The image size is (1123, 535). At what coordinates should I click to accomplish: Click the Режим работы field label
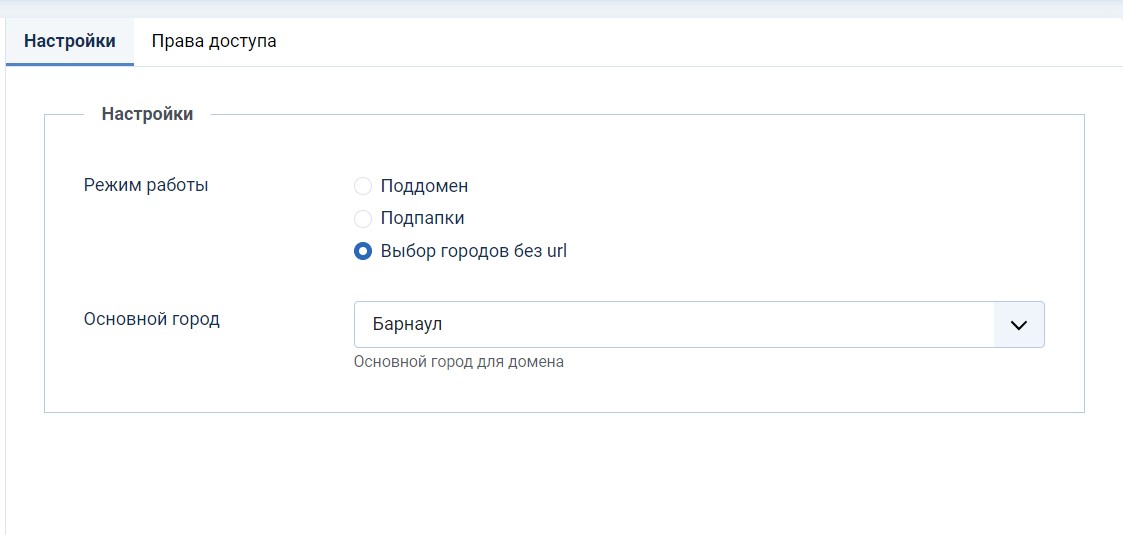coord(146,185)
